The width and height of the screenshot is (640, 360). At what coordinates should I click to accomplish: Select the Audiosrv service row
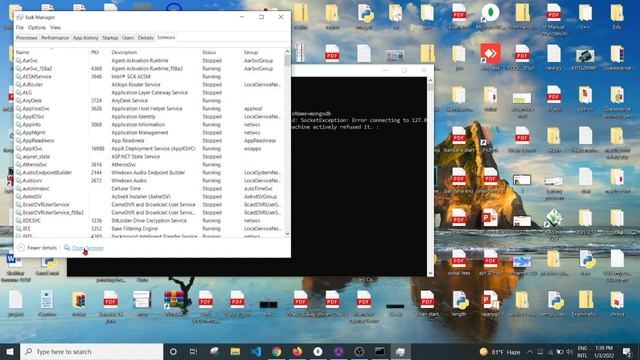149,180
